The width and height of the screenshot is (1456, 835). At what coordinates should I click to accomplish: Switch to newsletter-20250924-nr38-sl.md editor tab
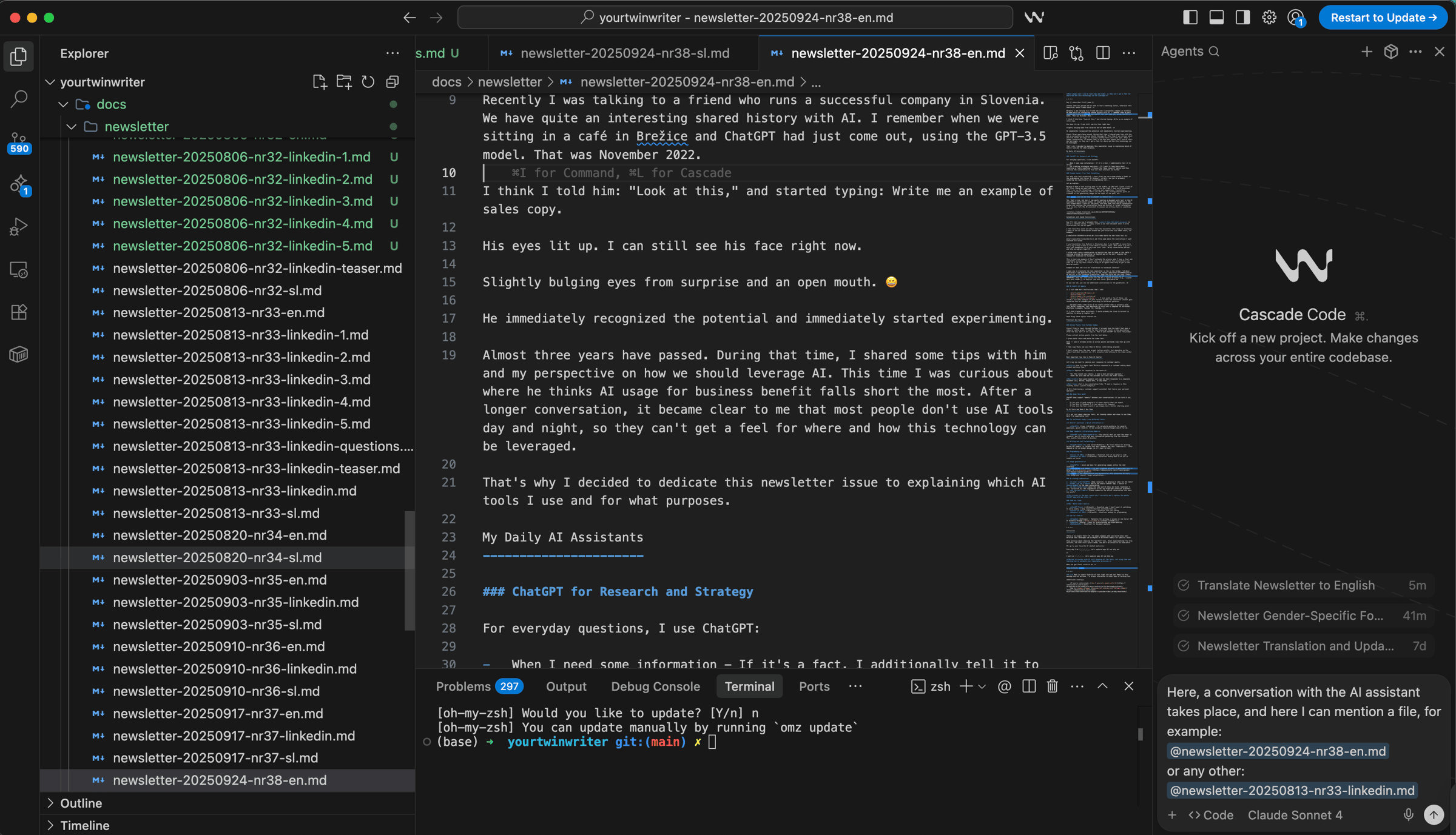point(624,53)
